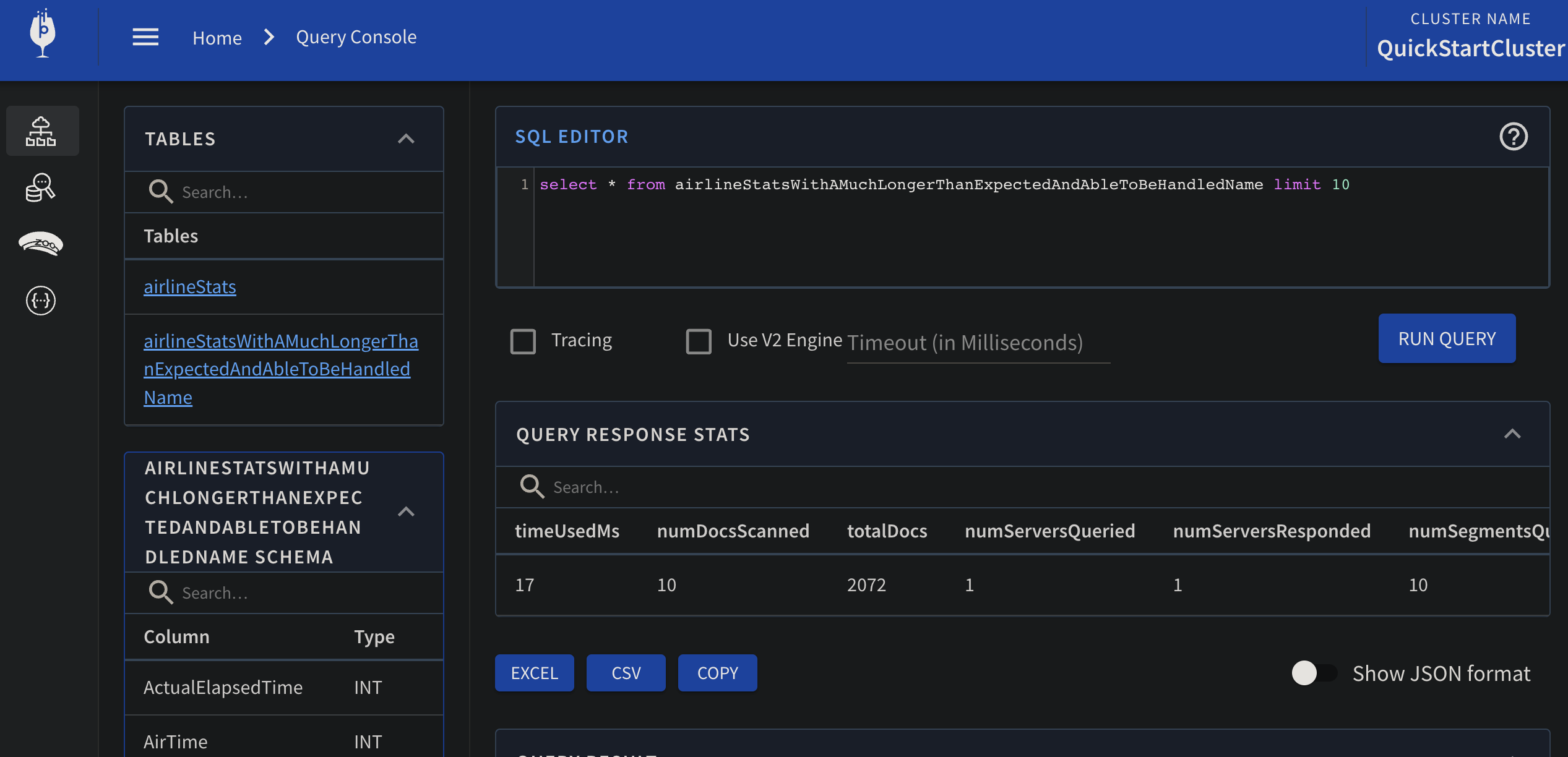Click the Timeout in Milliseconds field
This screenshot has height=757, width=1568.
coord(976,343)
